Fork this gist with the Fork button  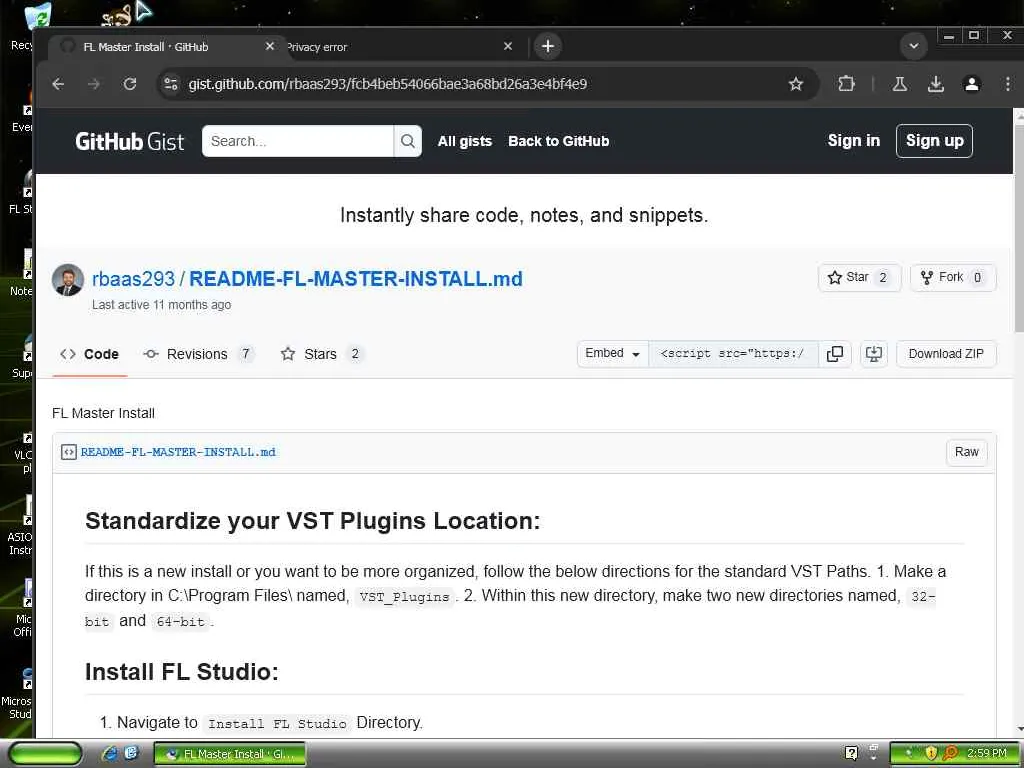coord(953,277)
